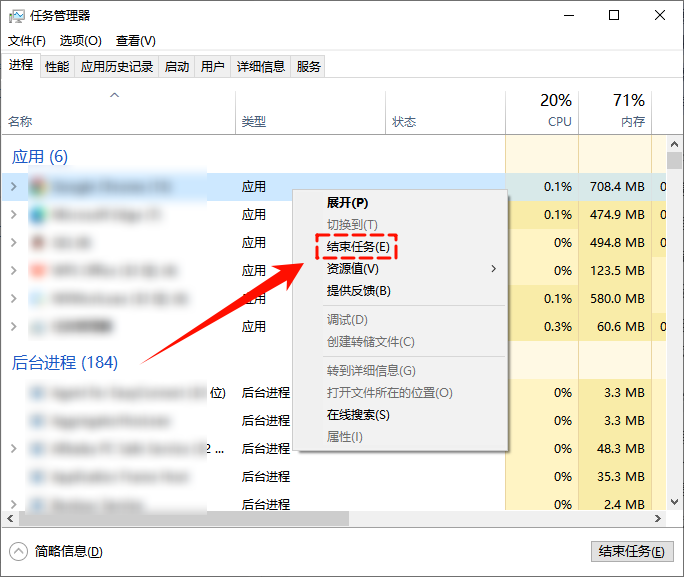Screen dimensions: 684x577
Task: Click the icon of the 48.3 MB process
Action: point(38,448)
